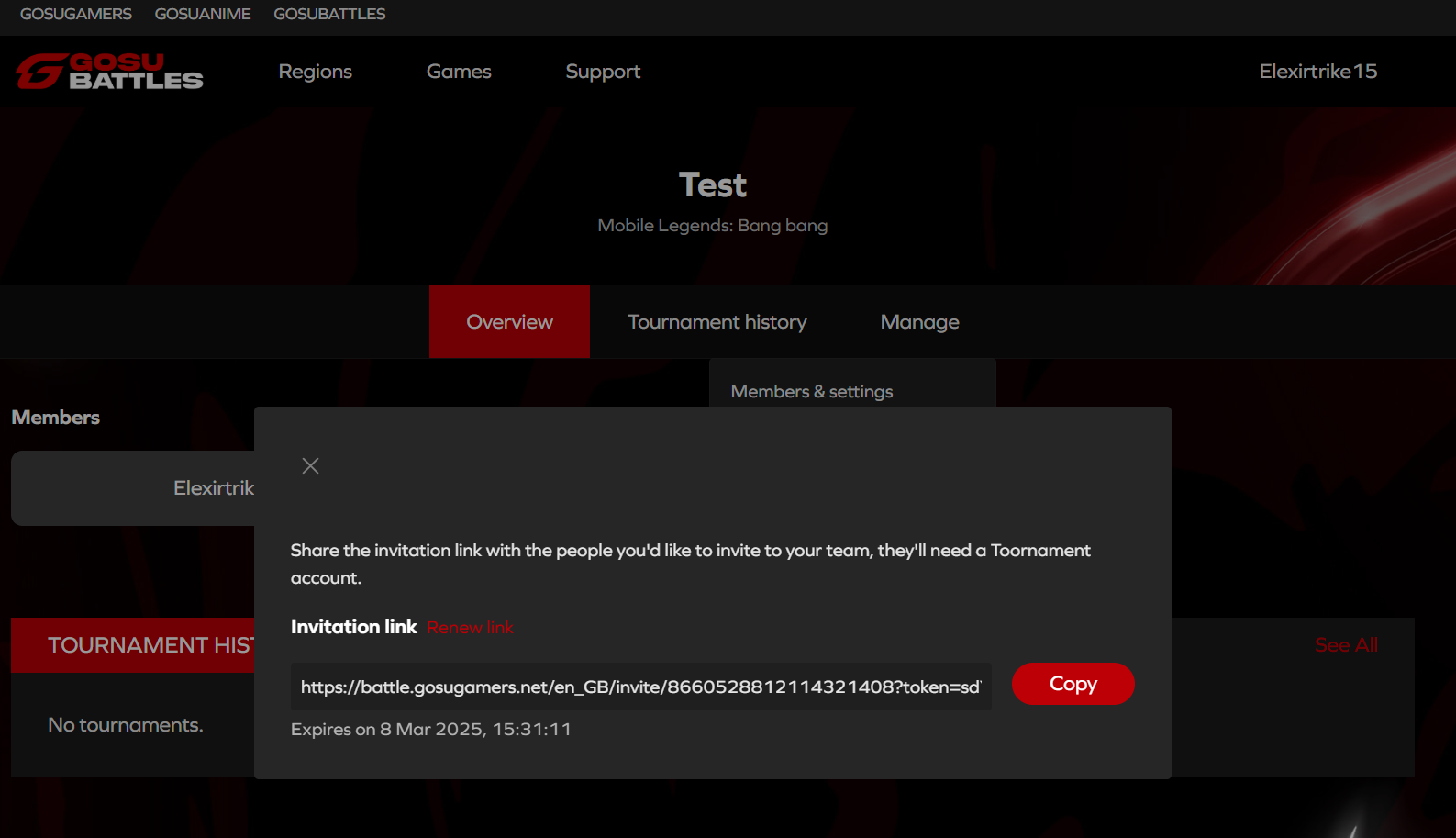Close the invitation link dialog
Screen dimensions: 1456x838
click(310, 466)
